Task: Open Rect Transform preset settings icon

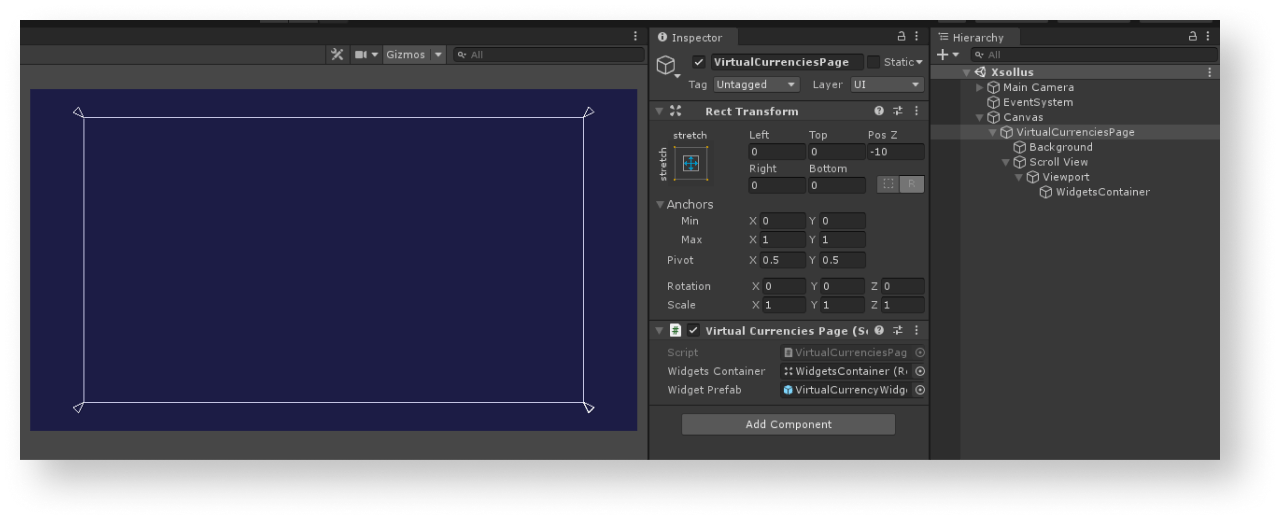Action: pos(897,111)
